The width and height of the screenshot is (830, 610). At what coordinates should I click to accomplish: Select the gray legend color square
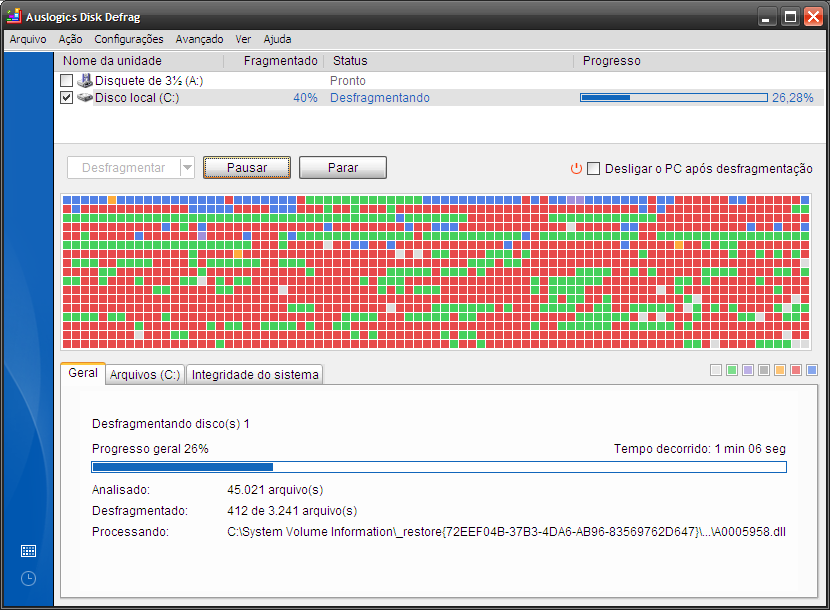click(764, 370)
